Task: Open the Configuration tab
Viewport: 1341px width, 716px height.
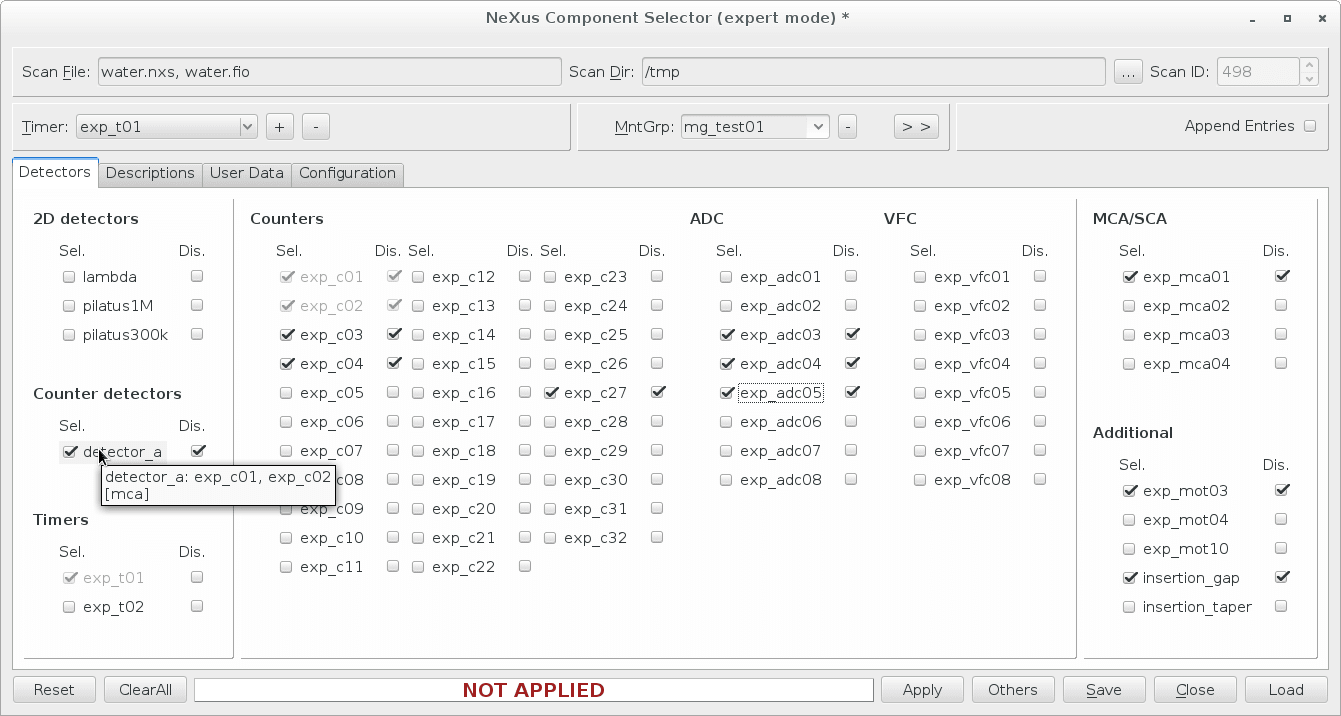Action: (x=347, y=173)
